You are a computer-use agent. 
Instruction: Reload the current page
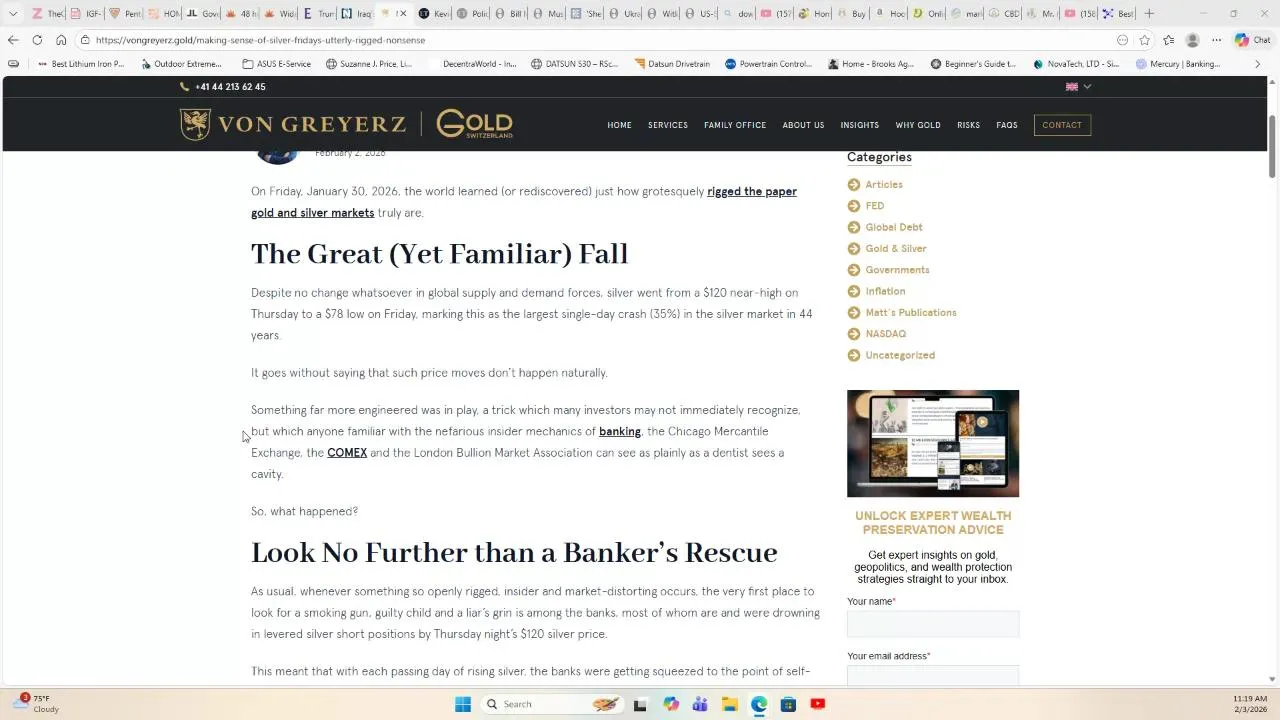pyautogui.click(x=37, y=40)
